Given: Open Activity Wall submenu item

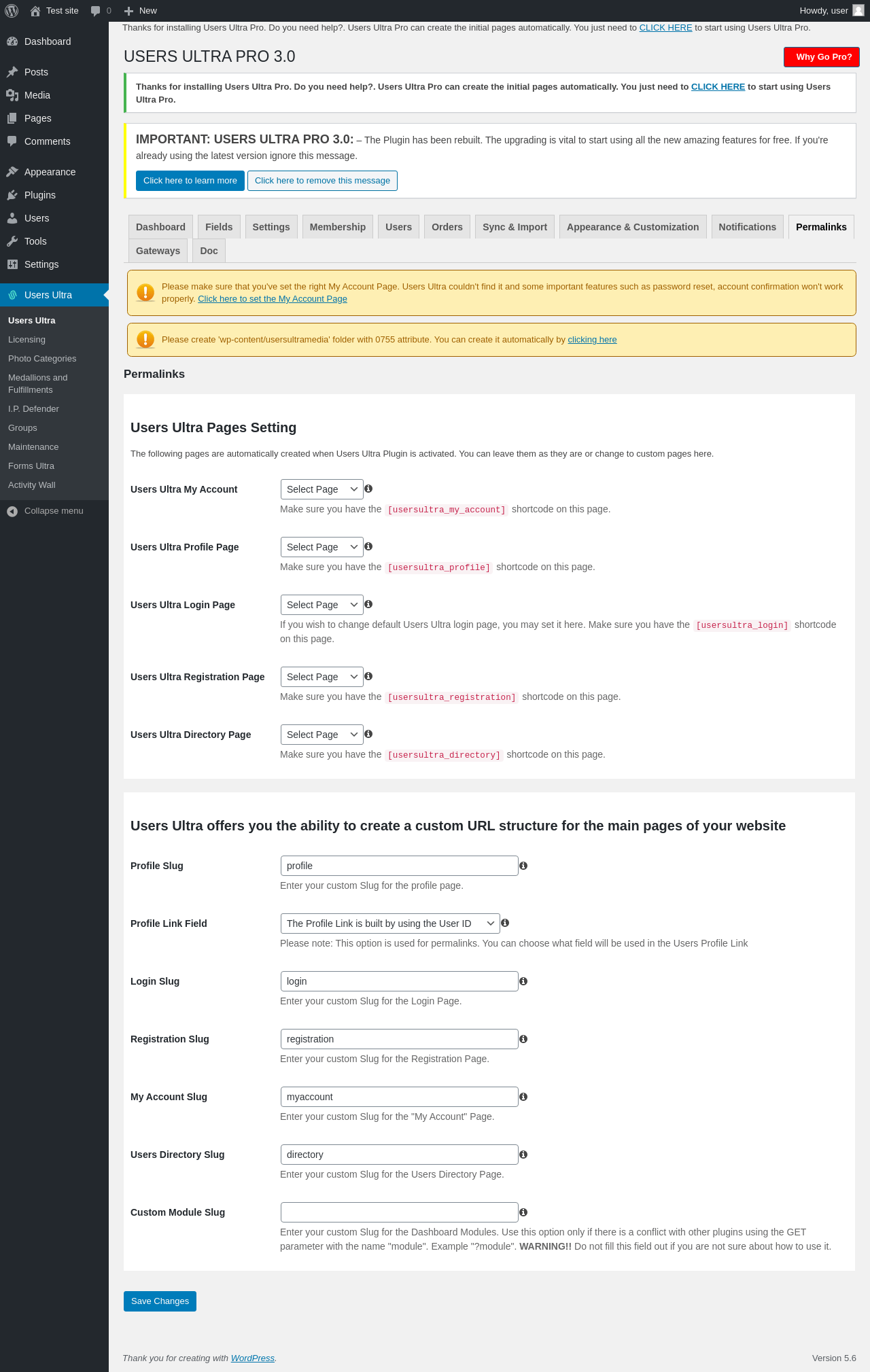Looking at the screenshot, I should 54,485.
